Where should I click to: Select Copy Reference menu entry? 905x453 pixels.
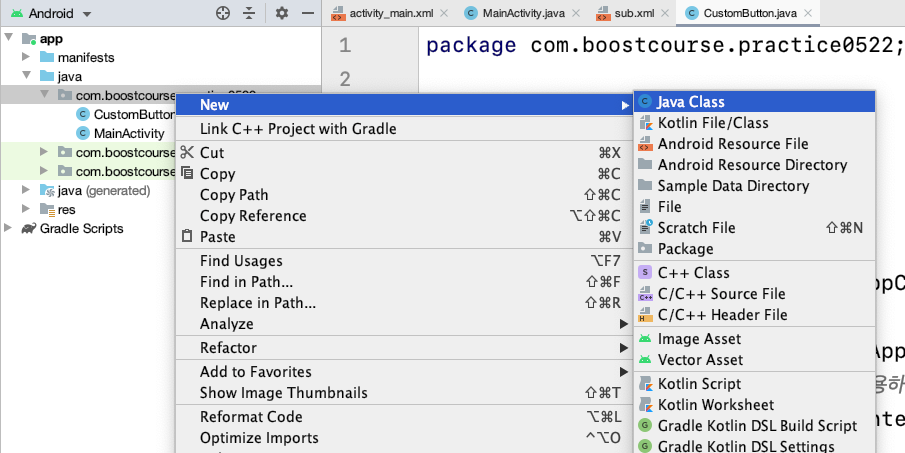404,216
